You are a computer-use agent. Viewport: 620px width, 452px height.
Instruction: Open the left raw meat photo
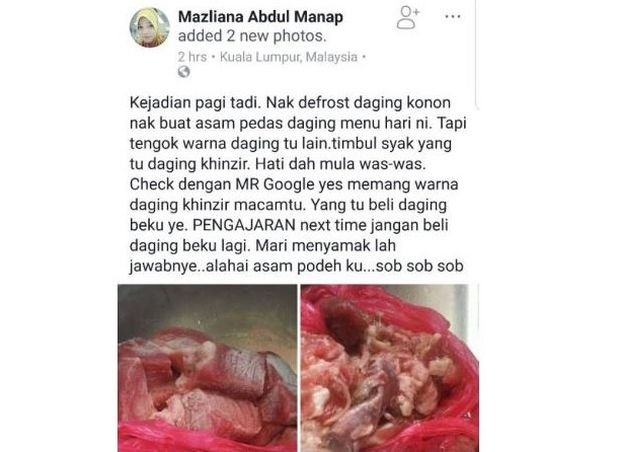click(x=207, y=368)
